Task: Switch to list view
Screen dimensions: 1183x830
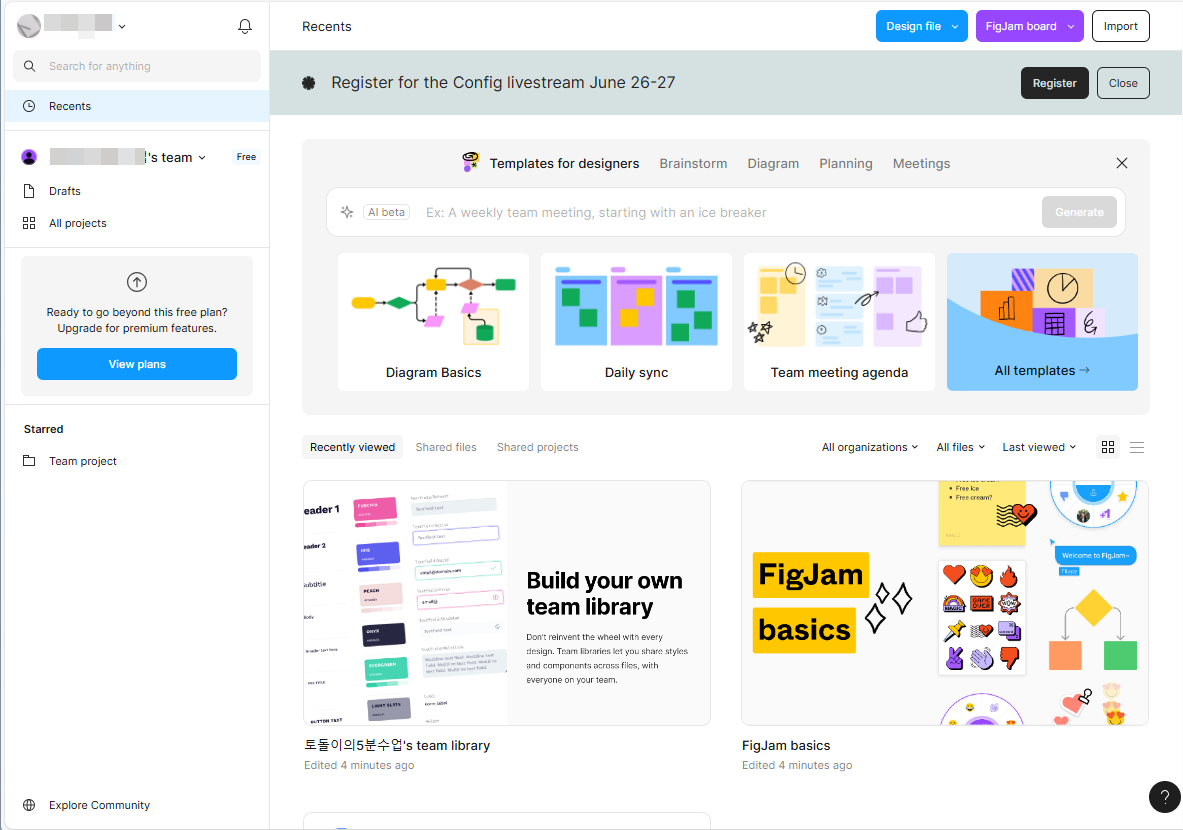Action: (1137, 447)
